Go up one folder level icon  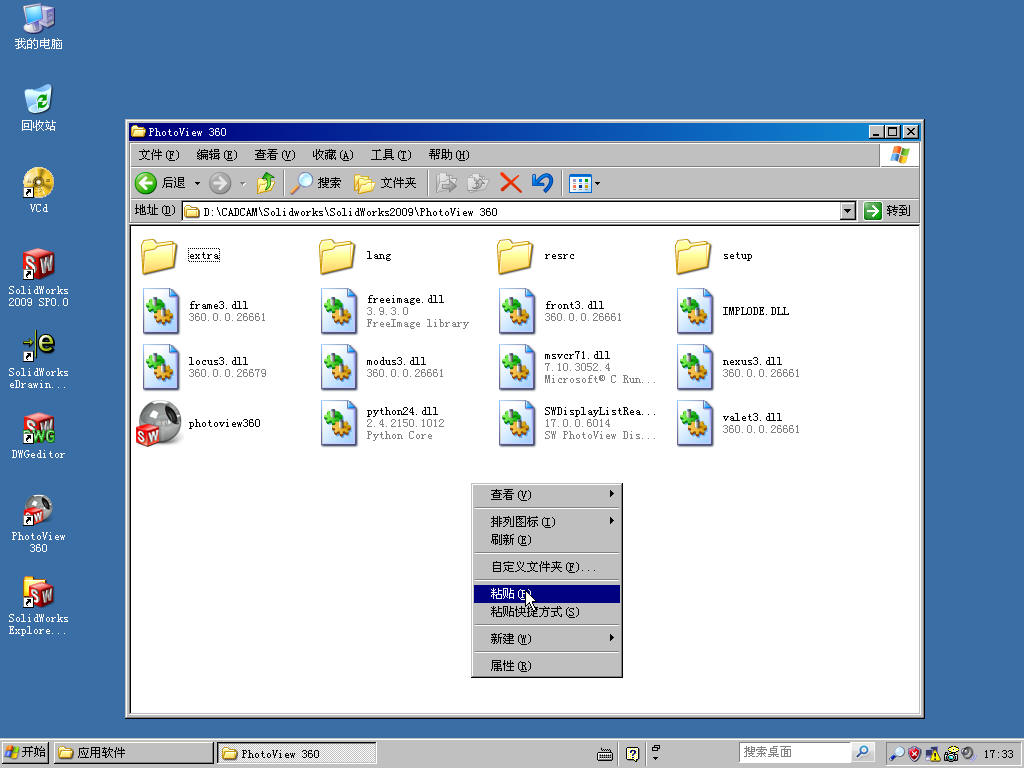(266, 183)
